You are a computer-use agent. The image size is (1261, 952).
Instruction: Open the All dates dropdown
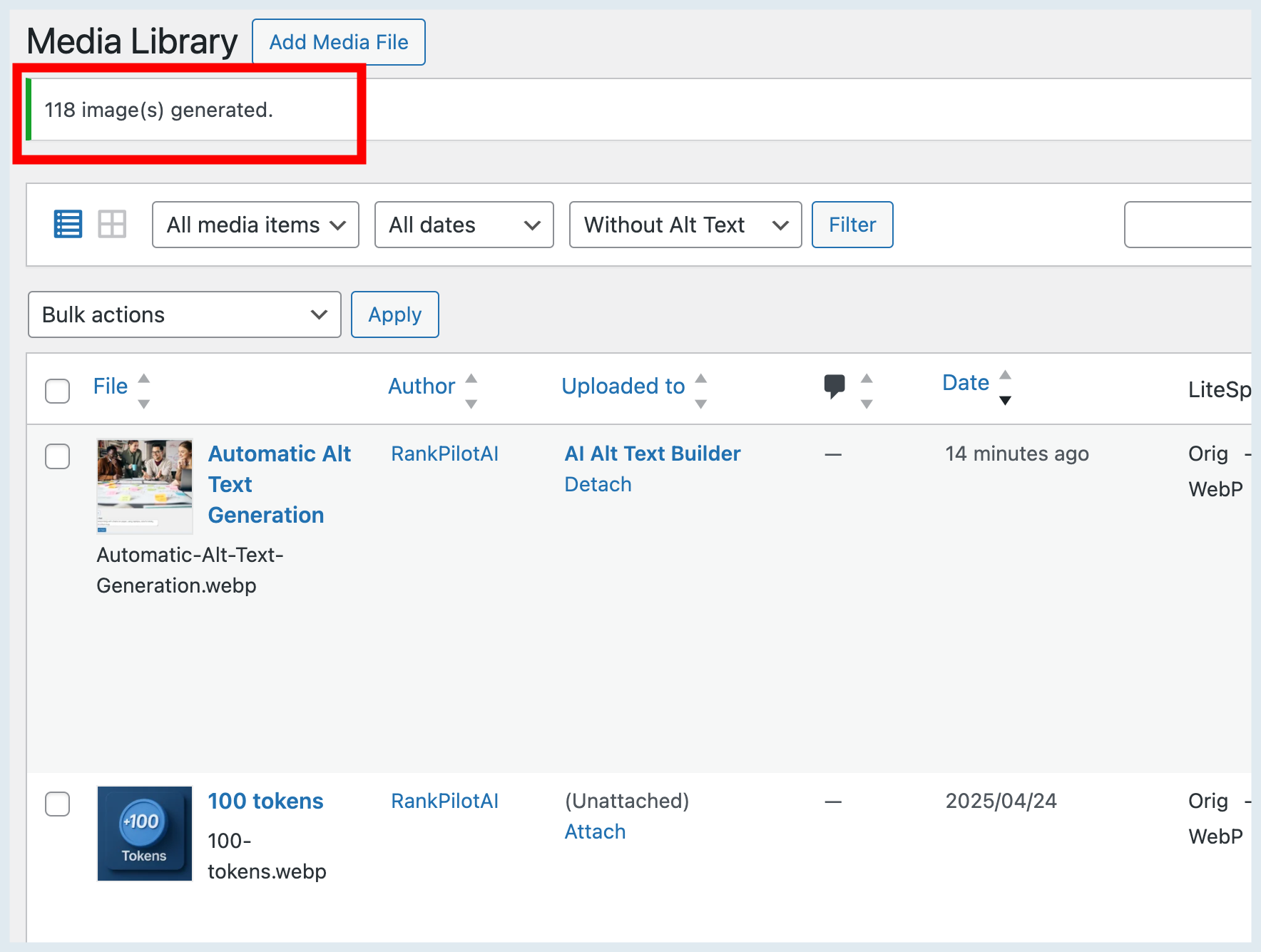464,225
